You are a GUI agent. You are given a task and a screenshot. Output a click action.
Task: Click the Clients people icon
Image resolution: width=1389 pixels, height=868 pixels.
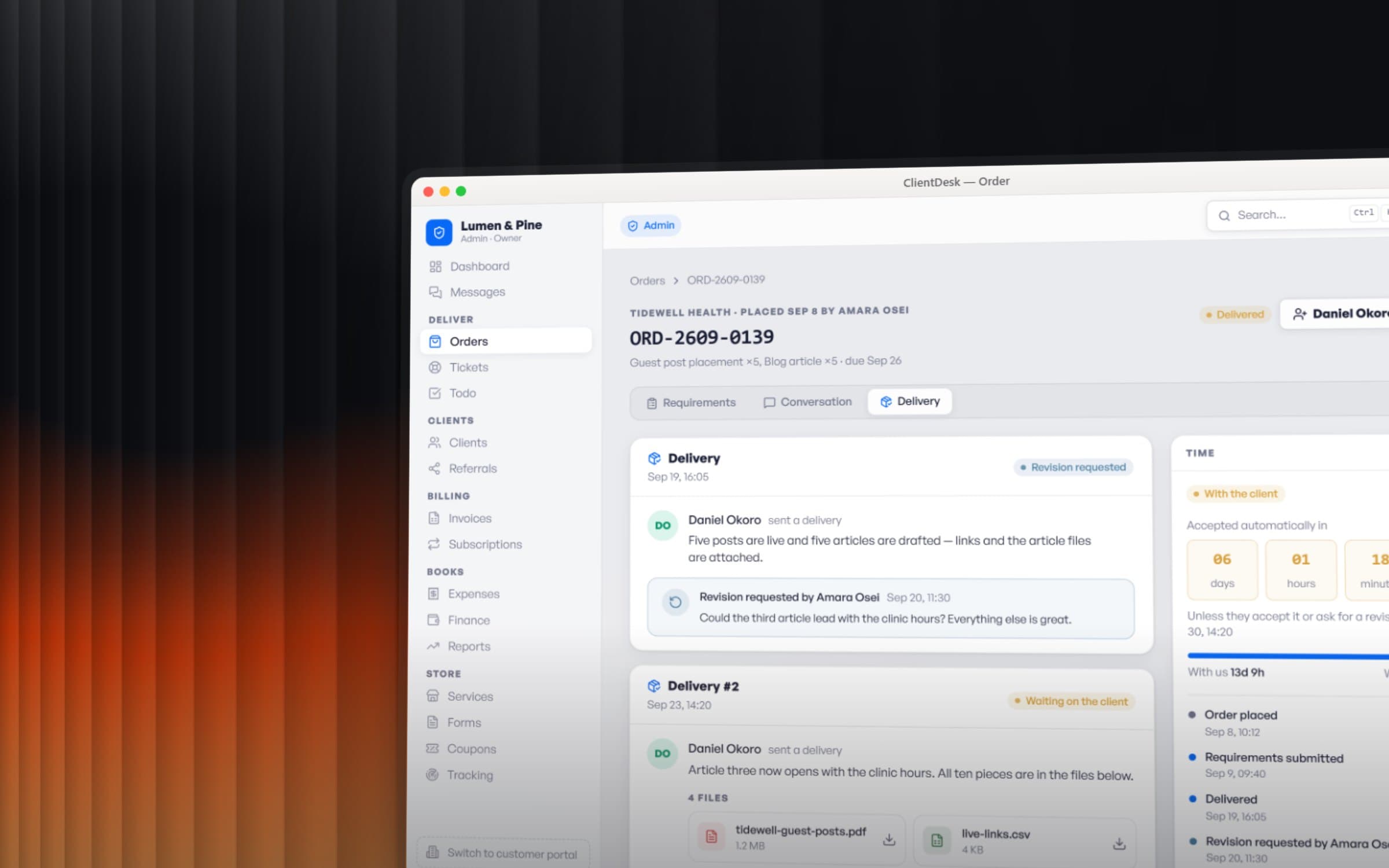pyautogui.click(x=434, y=443)
